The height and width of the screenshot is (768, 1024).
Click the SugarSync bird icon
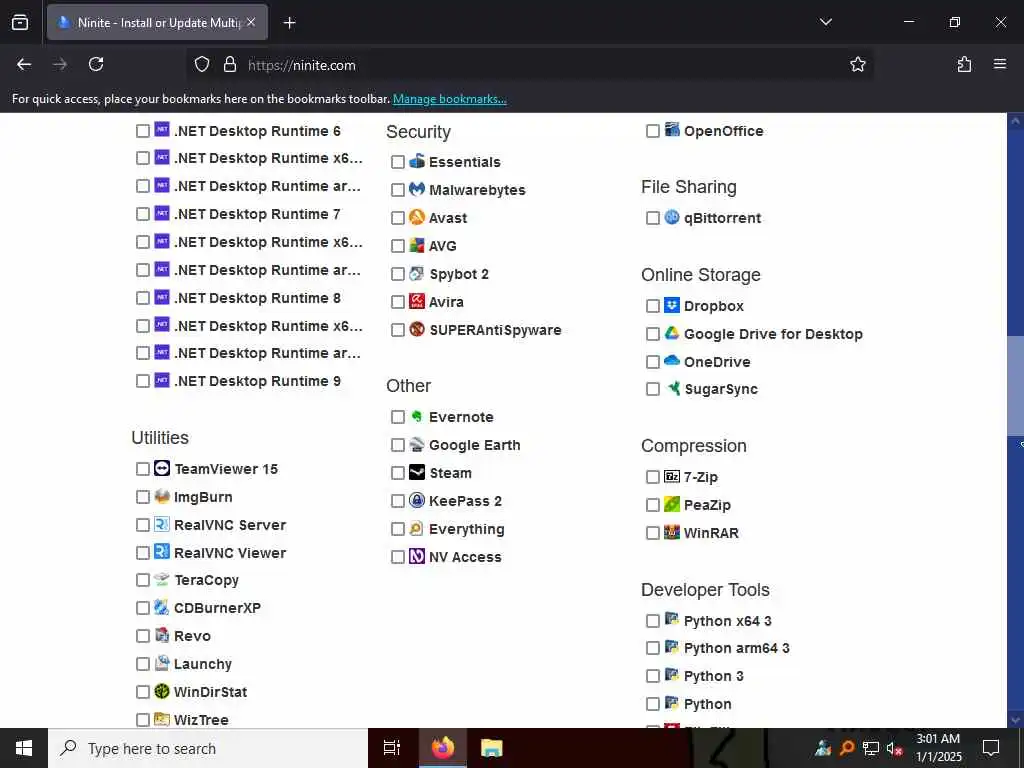tap(672, 389)
